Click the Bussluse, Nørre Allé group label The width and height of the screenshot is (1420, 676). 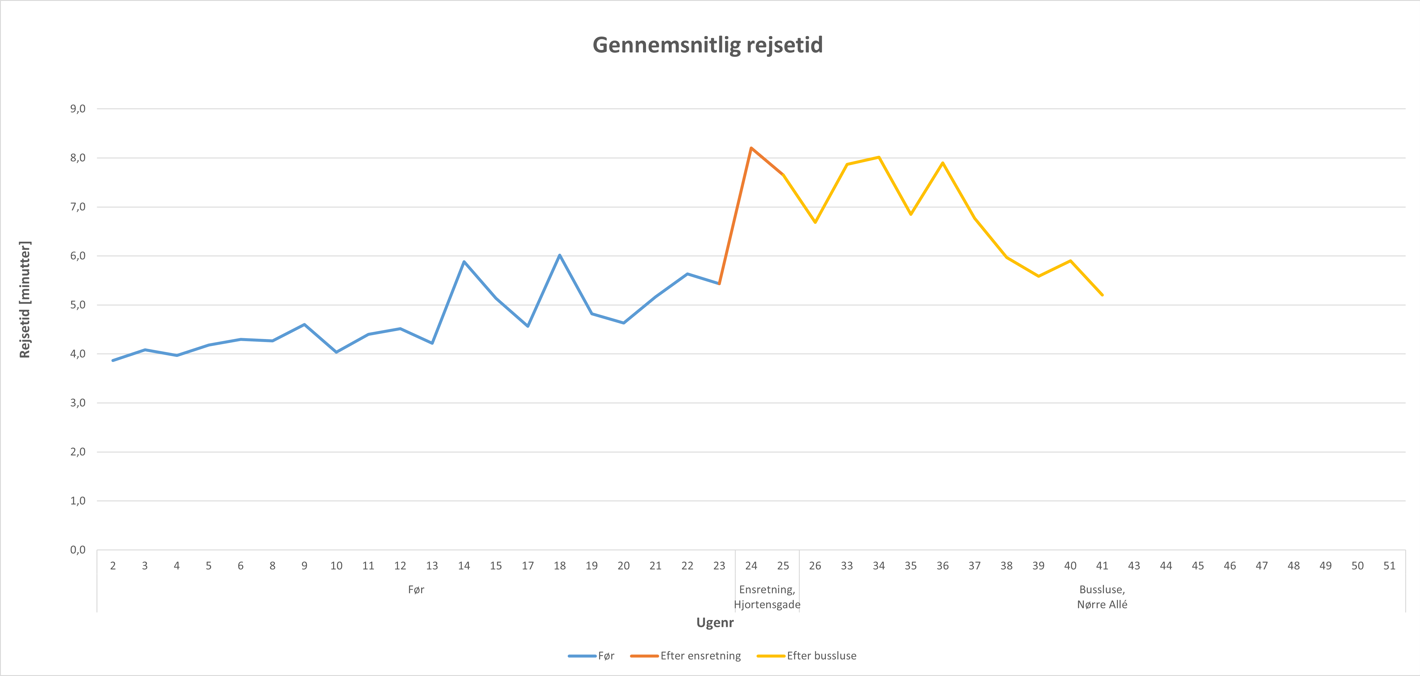[x=1102, y=597]
